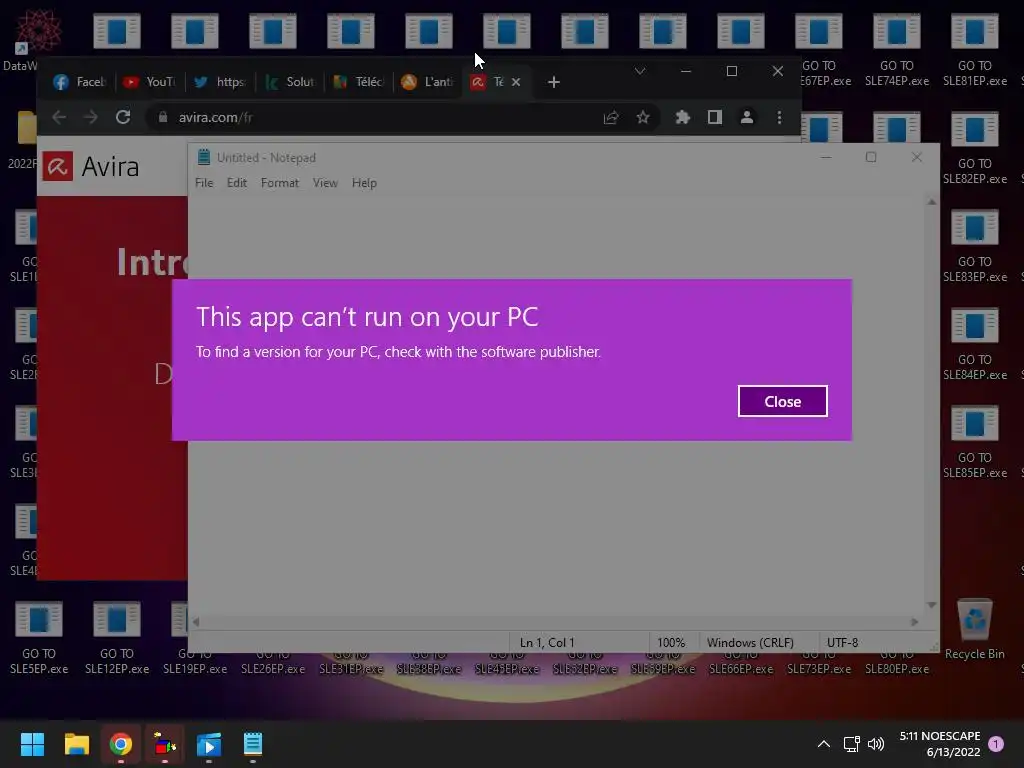Viewport: 1024px width, 768px height.
Task: Click 'Ln 1, Col 1' in Notepad status bar
Action: click(x=547, y=643)
